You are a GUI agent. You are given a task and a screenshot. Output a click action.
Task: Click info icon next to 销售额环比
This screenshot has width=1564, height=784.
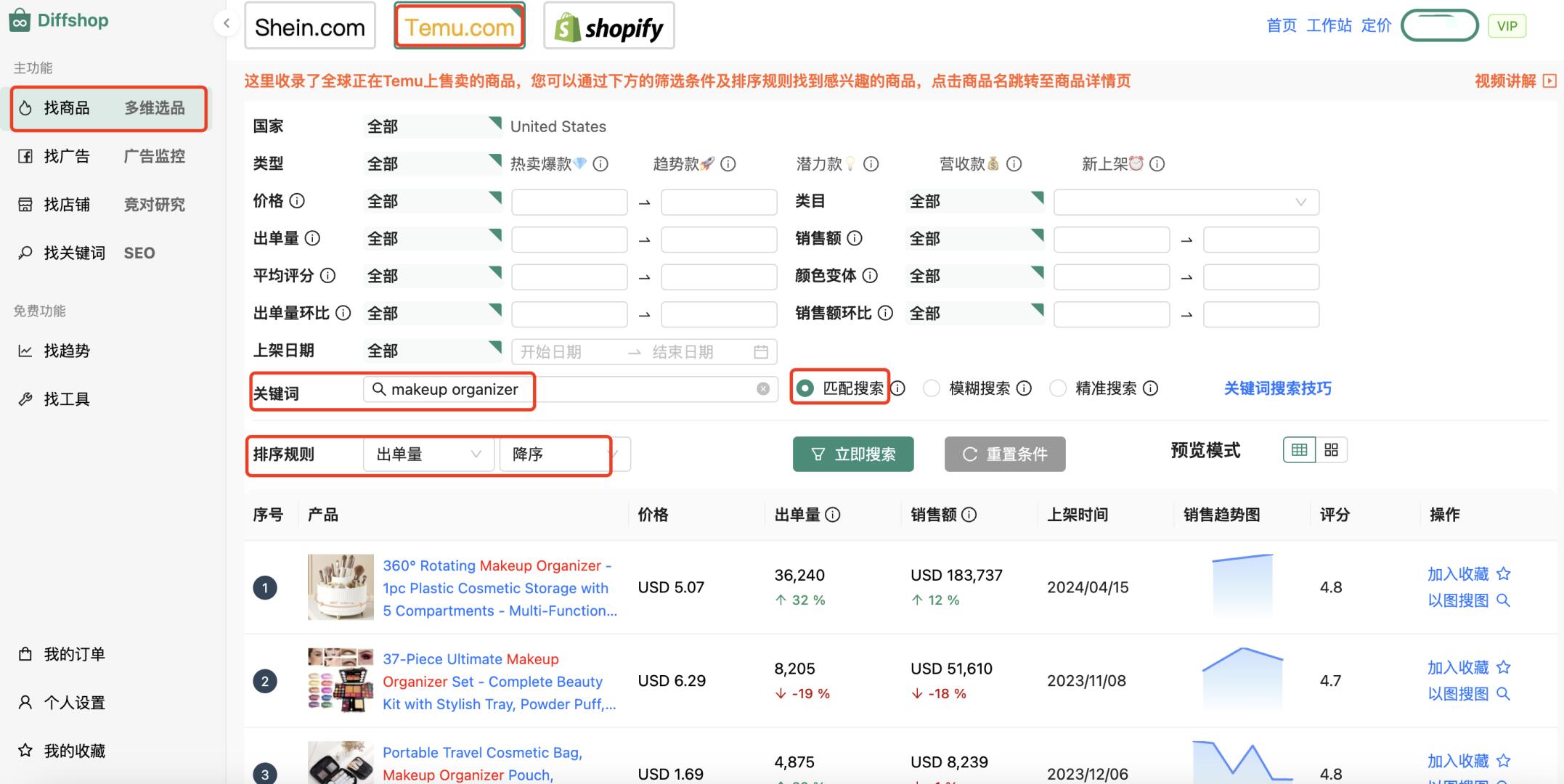(x=885, y=313)
